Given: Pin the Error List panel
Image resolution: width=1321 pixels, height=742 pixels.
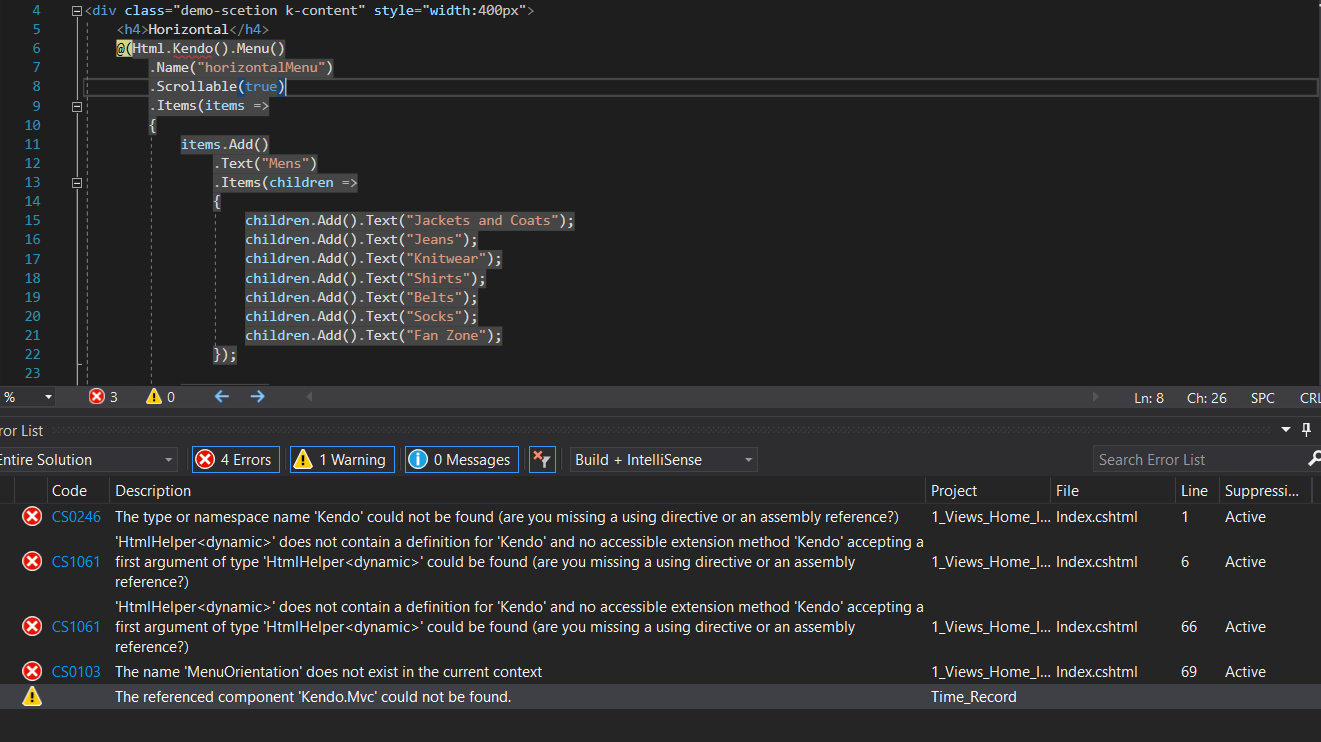Looking at the screenshot, I should [x=1306, y=430].
